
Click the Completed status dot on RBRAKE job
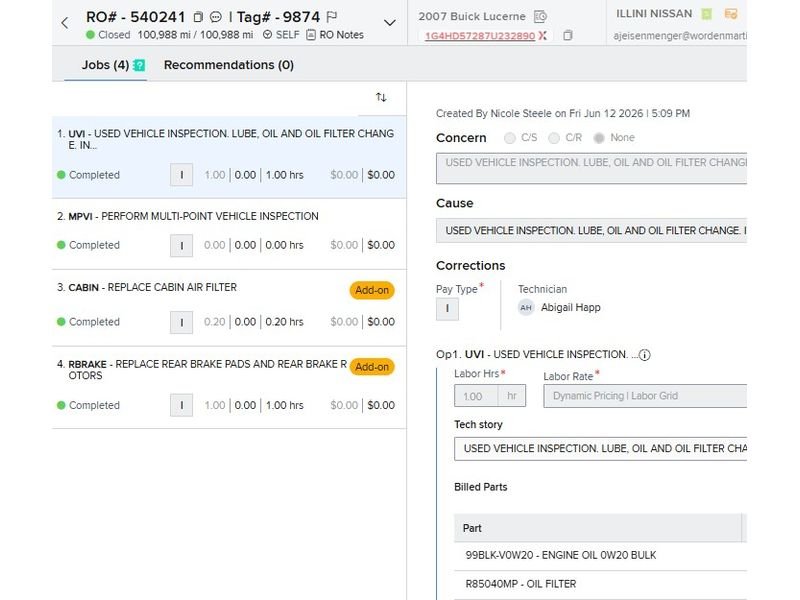click(61, 405)
